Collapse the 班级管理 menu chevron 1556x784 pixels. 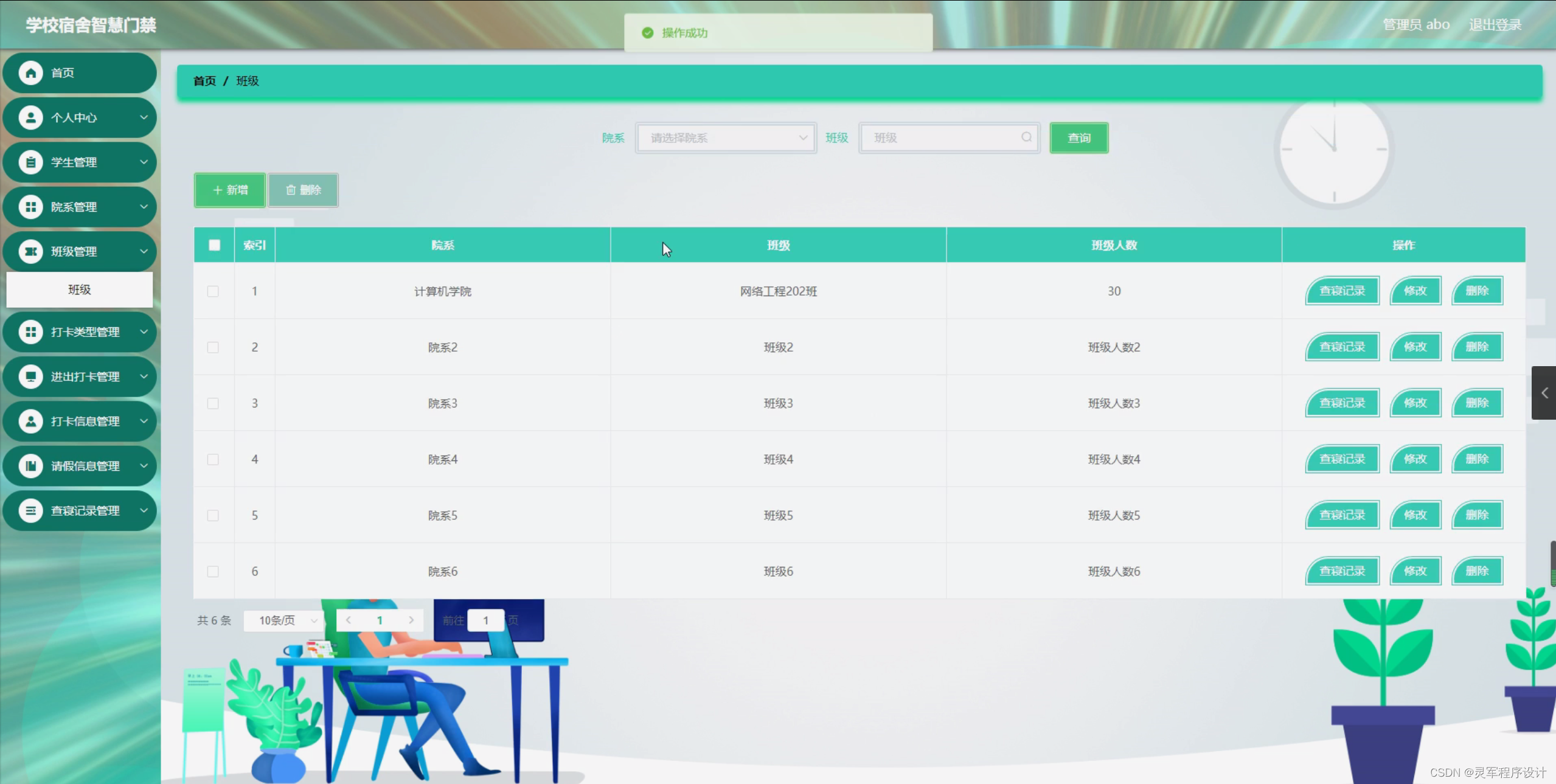tap(144, 251)
